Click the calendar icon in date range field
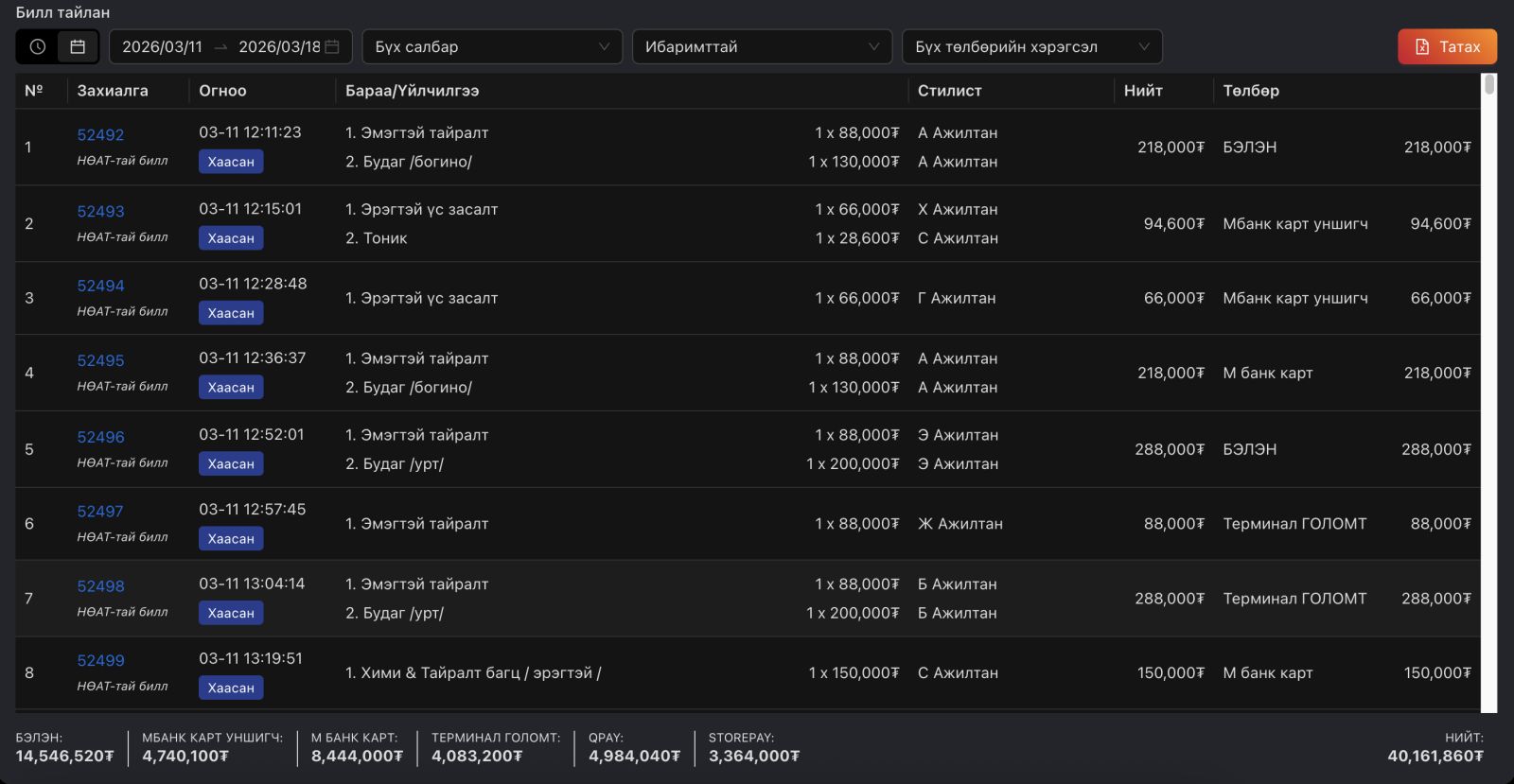 click(332, 46)
